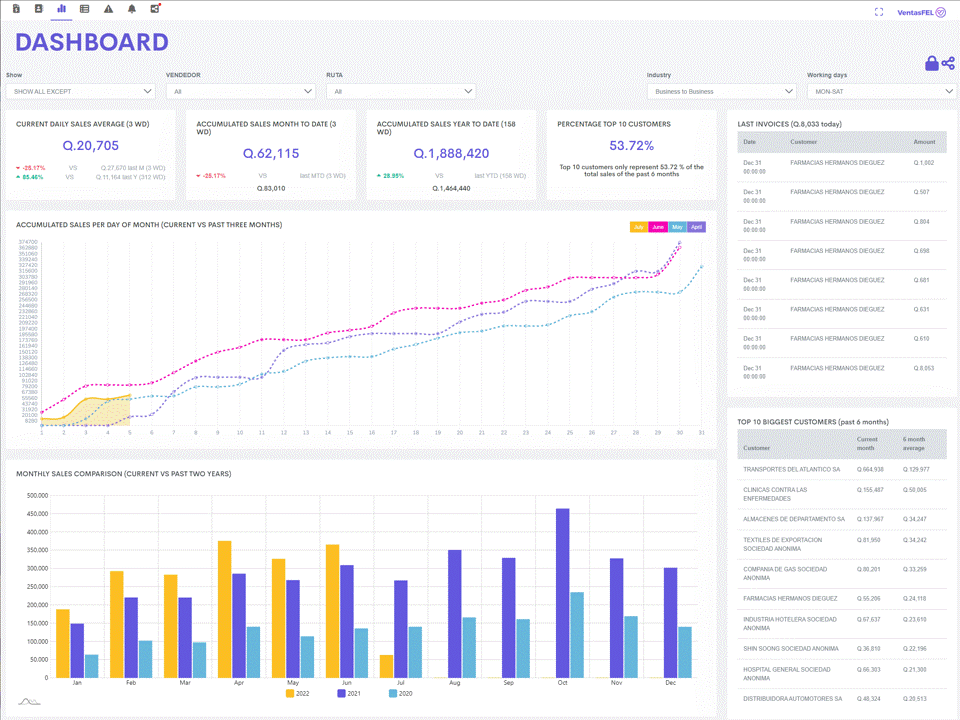The width and height of the screenshot is (960, 720).
Task: Toggle the 2020 legend item in monthly chart
Action: [400, 694]
